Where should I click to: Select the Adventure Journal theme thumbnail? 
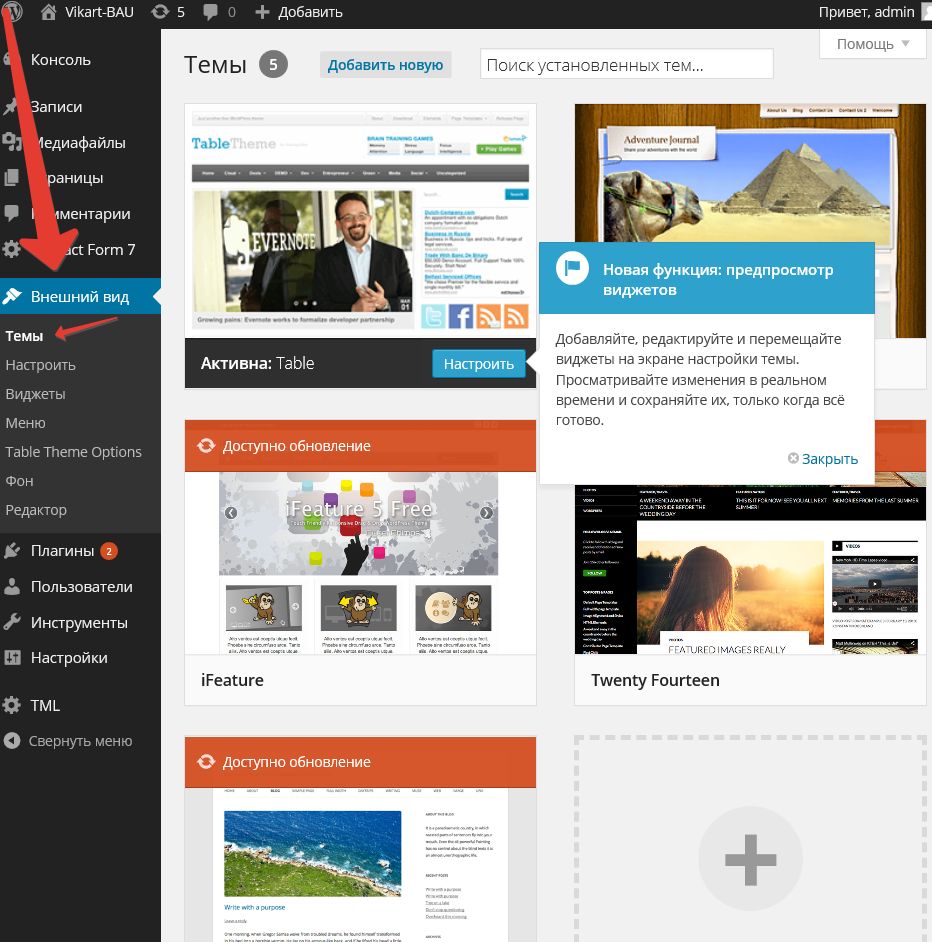coord(750,172)
